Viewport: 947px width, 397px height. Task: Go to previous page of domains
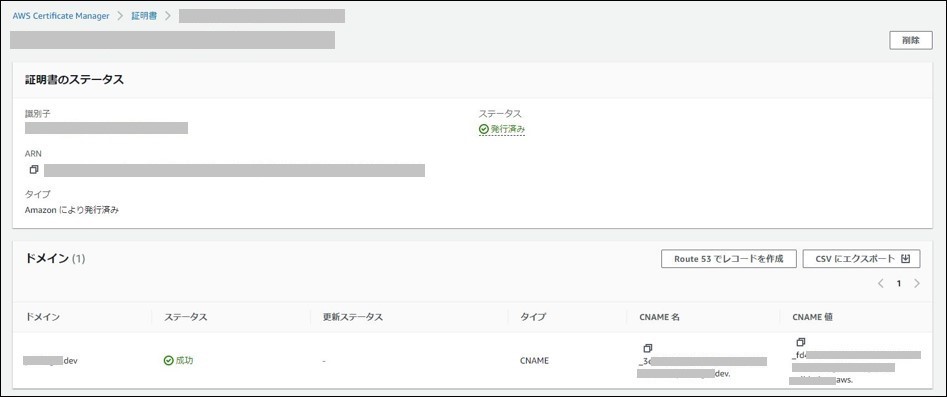coord(881,283)
